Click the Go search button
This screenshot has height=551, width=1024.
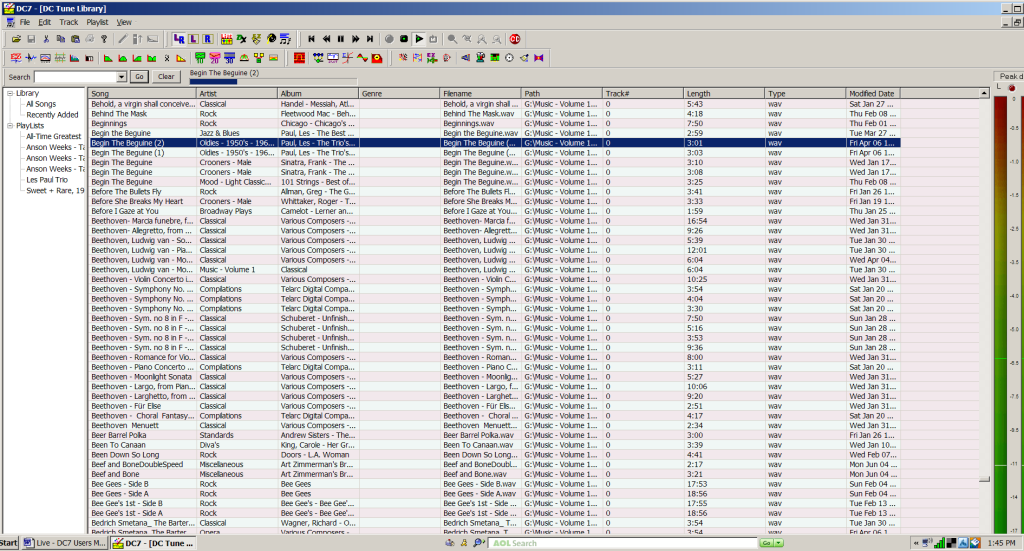[x=139, y=77]
